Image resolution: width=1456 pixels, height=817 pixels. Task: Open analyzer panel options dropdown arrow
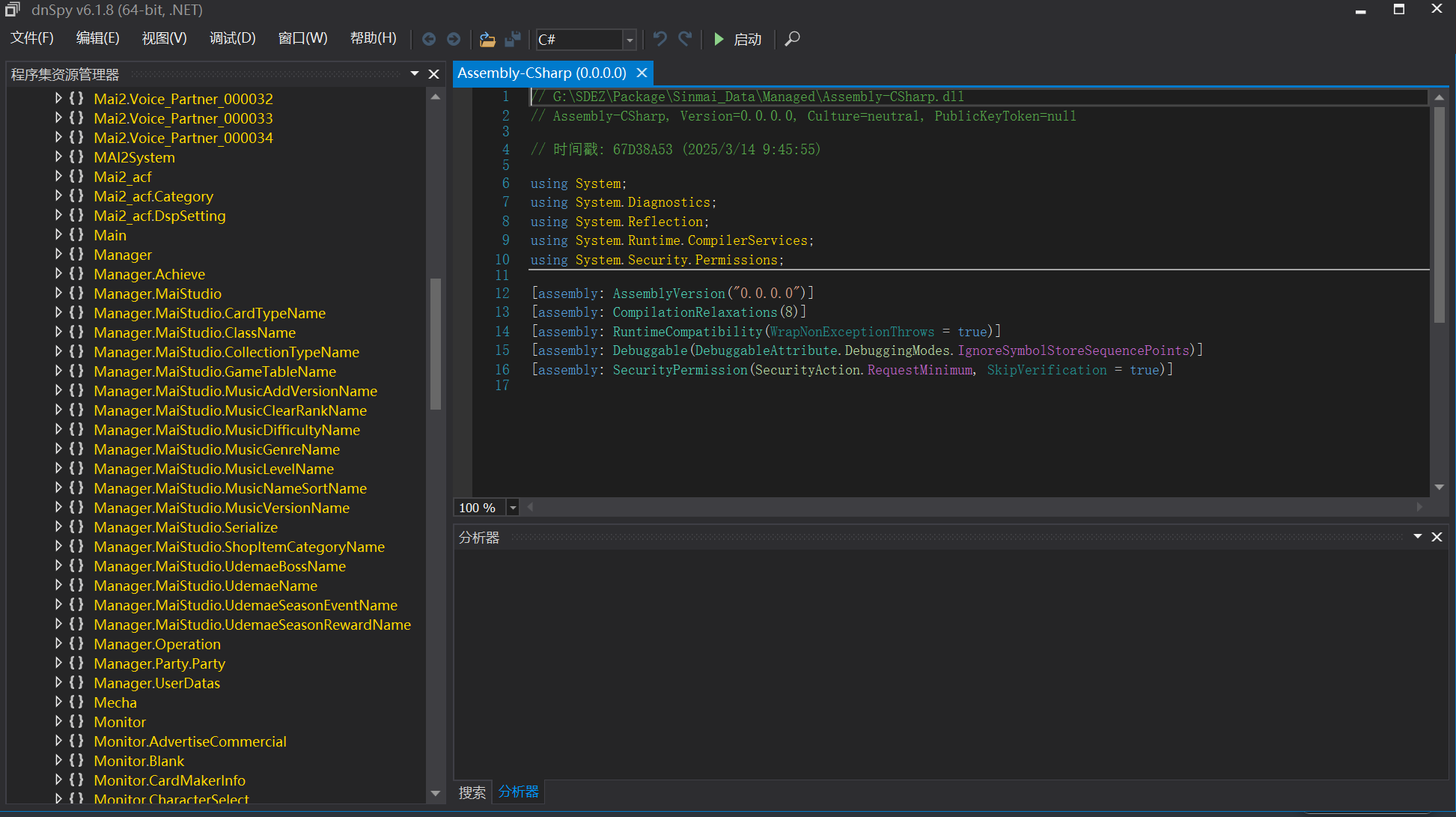(1417, 536)
